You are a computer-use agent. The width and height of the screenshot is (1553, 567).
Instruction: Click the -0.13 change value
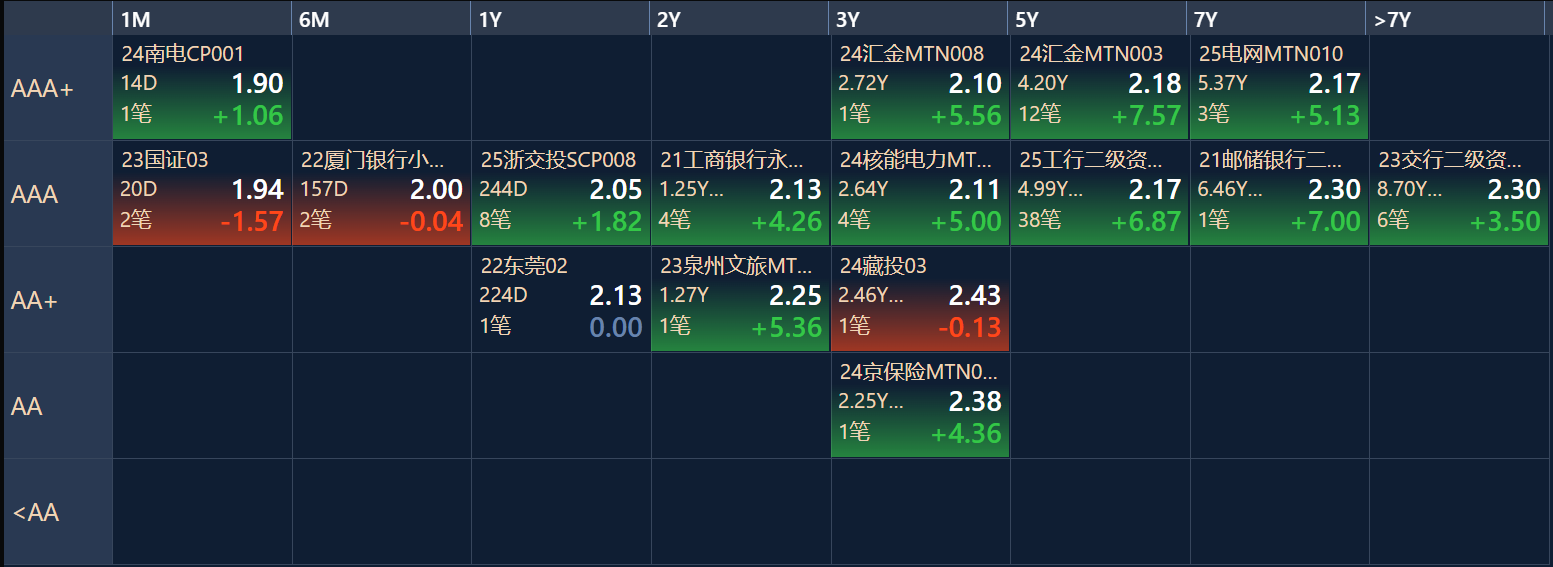click(x=970, y=328)
